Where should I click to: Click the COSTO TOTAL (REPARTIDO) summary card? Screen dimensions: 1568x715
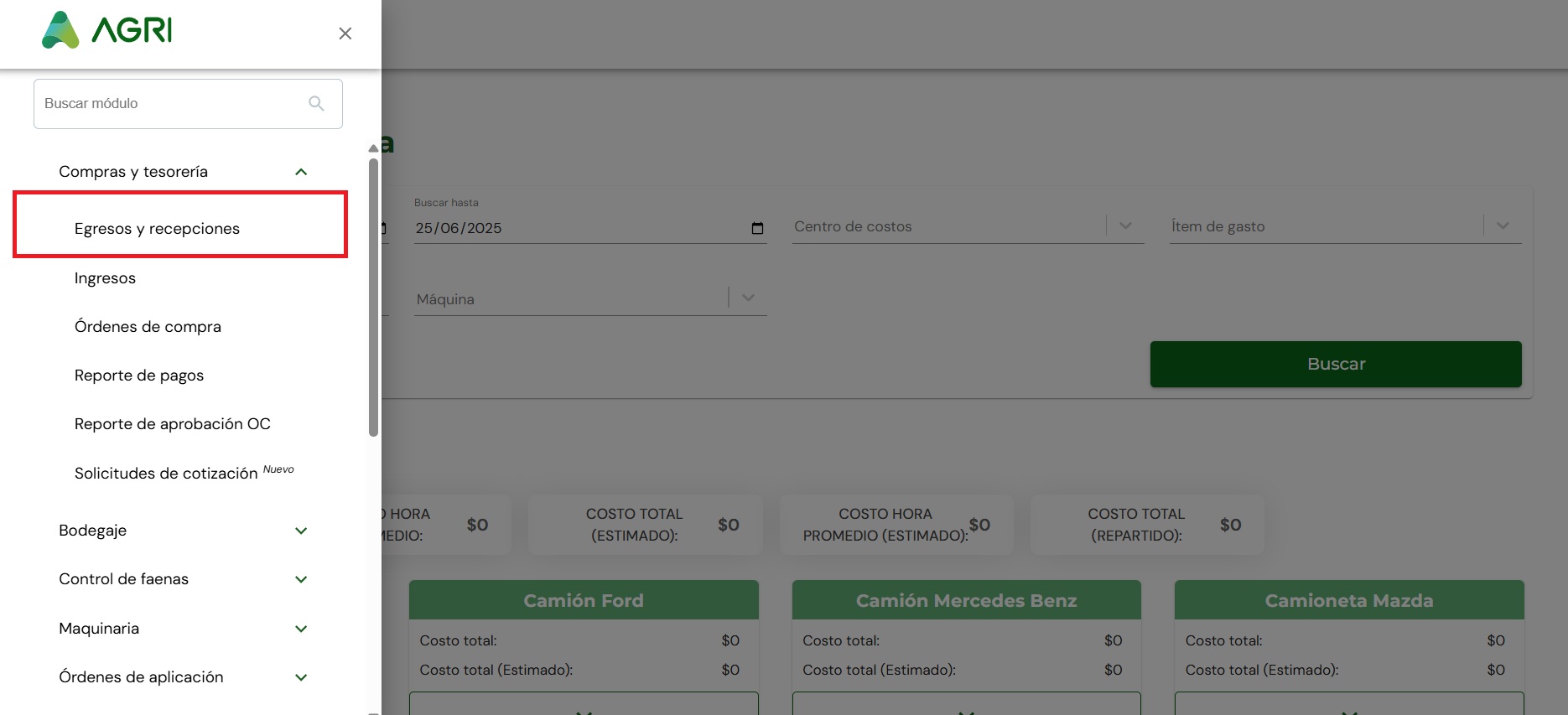point(1147,525)
